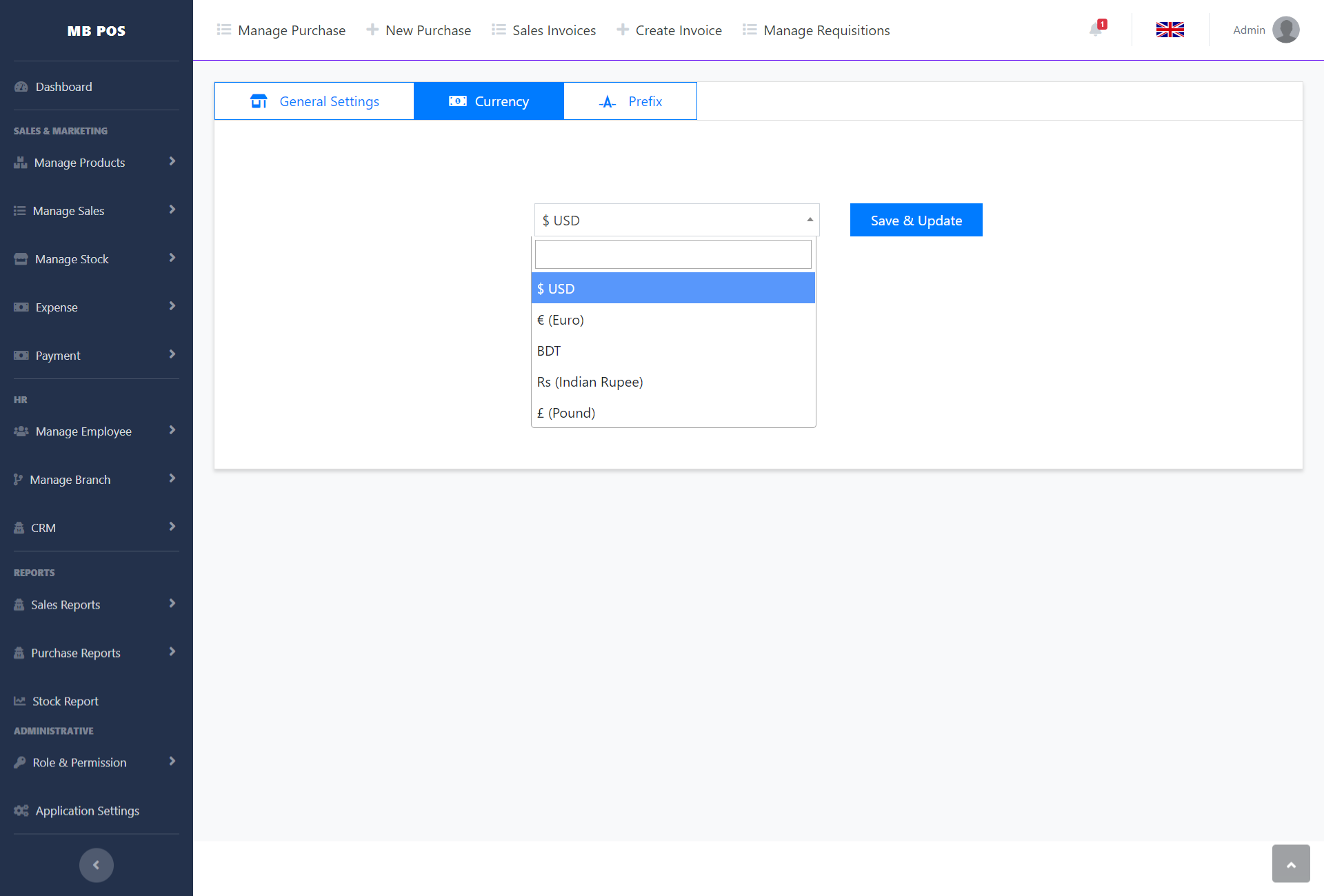The width and height of the screenshot is (1324, 896).
Task: Expand the Manage Products submenu
Action: (x=172, y=161)
